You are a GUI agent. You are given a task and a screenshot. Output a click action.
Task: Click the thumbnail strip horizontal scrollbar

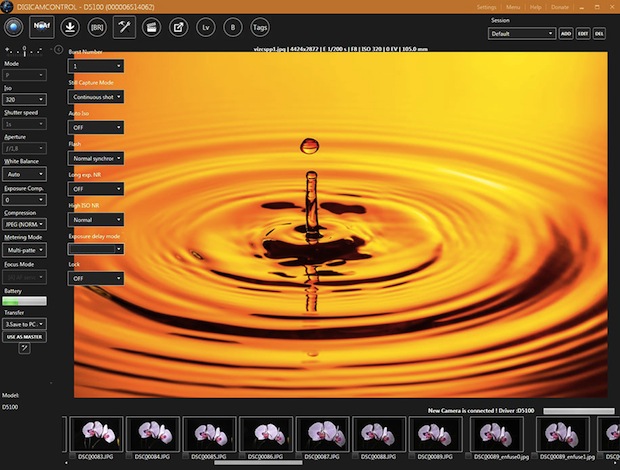click(259, 463)
